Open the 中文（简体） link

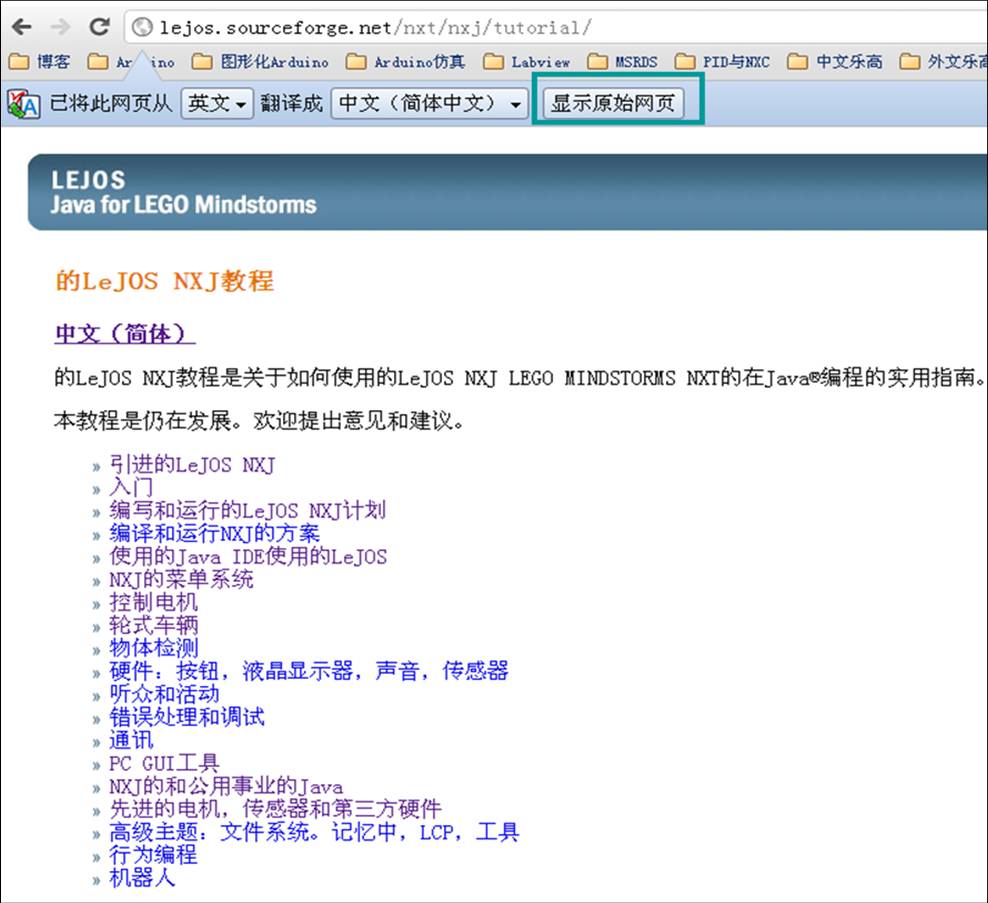click(x=125, y=333)
